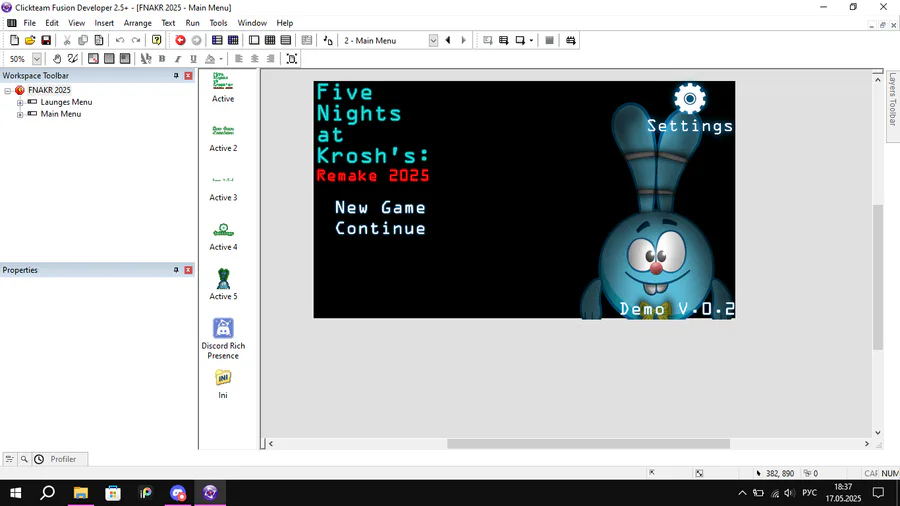Open the Event Editor grid icon
900x506 pixels.
[x=270, y=40]
